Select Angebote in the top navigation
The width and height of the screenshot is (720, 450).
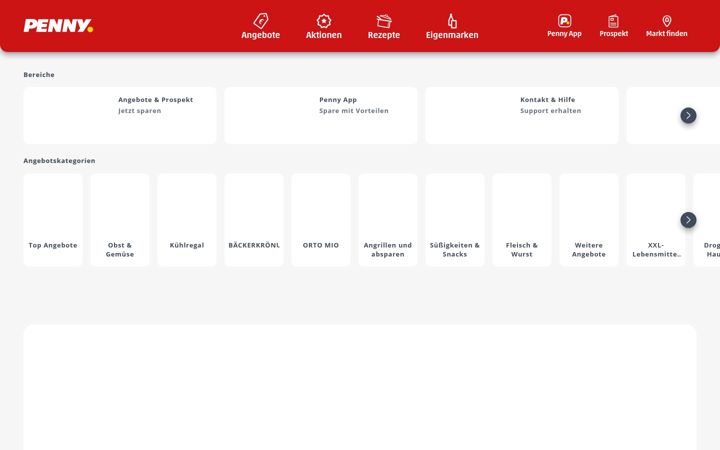pyautogui.click(x=261, y=35)
